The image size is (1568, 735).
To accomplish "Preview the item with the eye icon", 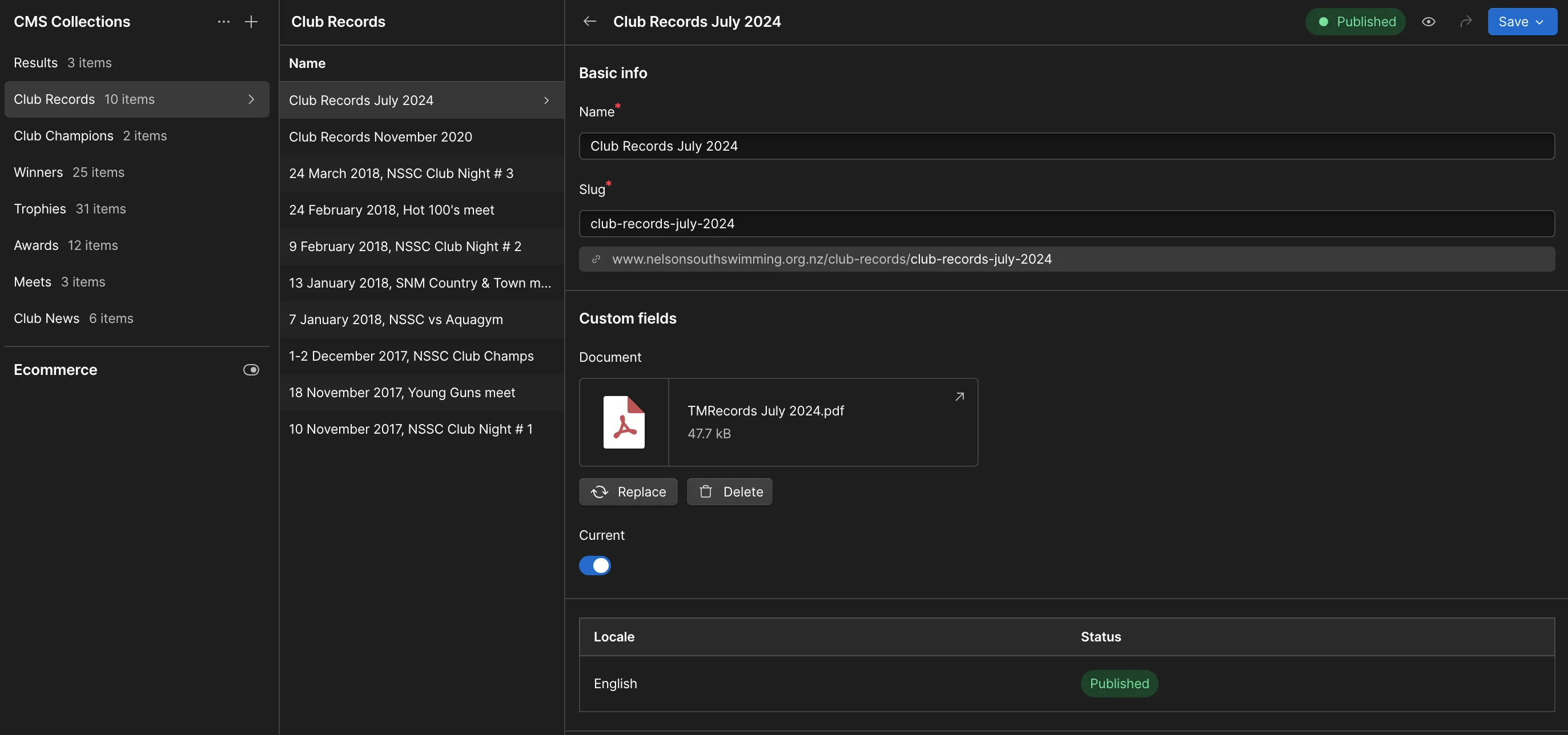I will tap(1428, 22).
